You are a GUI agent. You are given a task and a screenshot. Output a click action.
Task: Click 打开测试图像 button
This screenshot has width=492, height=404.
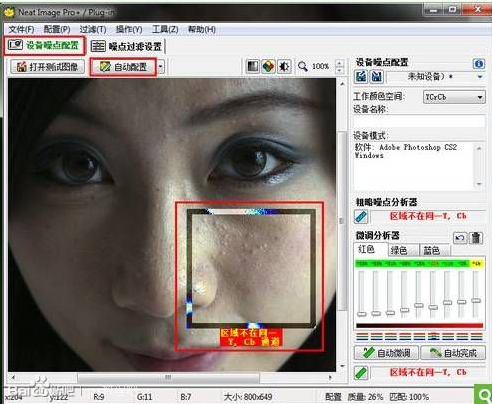[47, 67]
